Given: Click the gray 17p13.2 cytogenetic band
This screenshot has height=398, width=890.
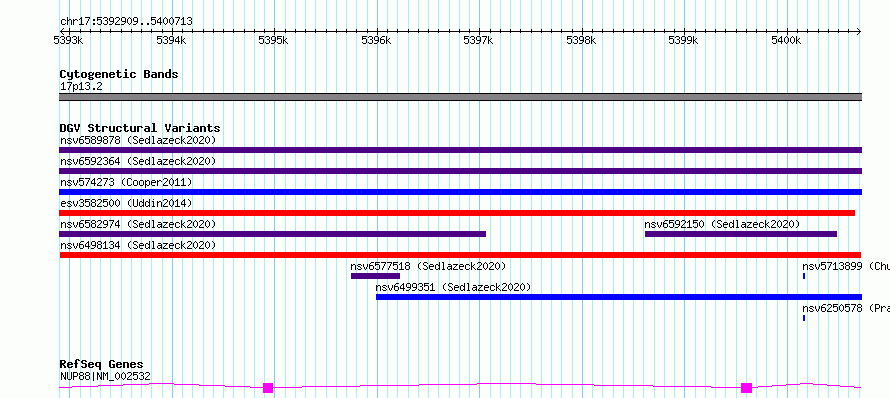Looking at the screenshot, I should coord(460,97).
